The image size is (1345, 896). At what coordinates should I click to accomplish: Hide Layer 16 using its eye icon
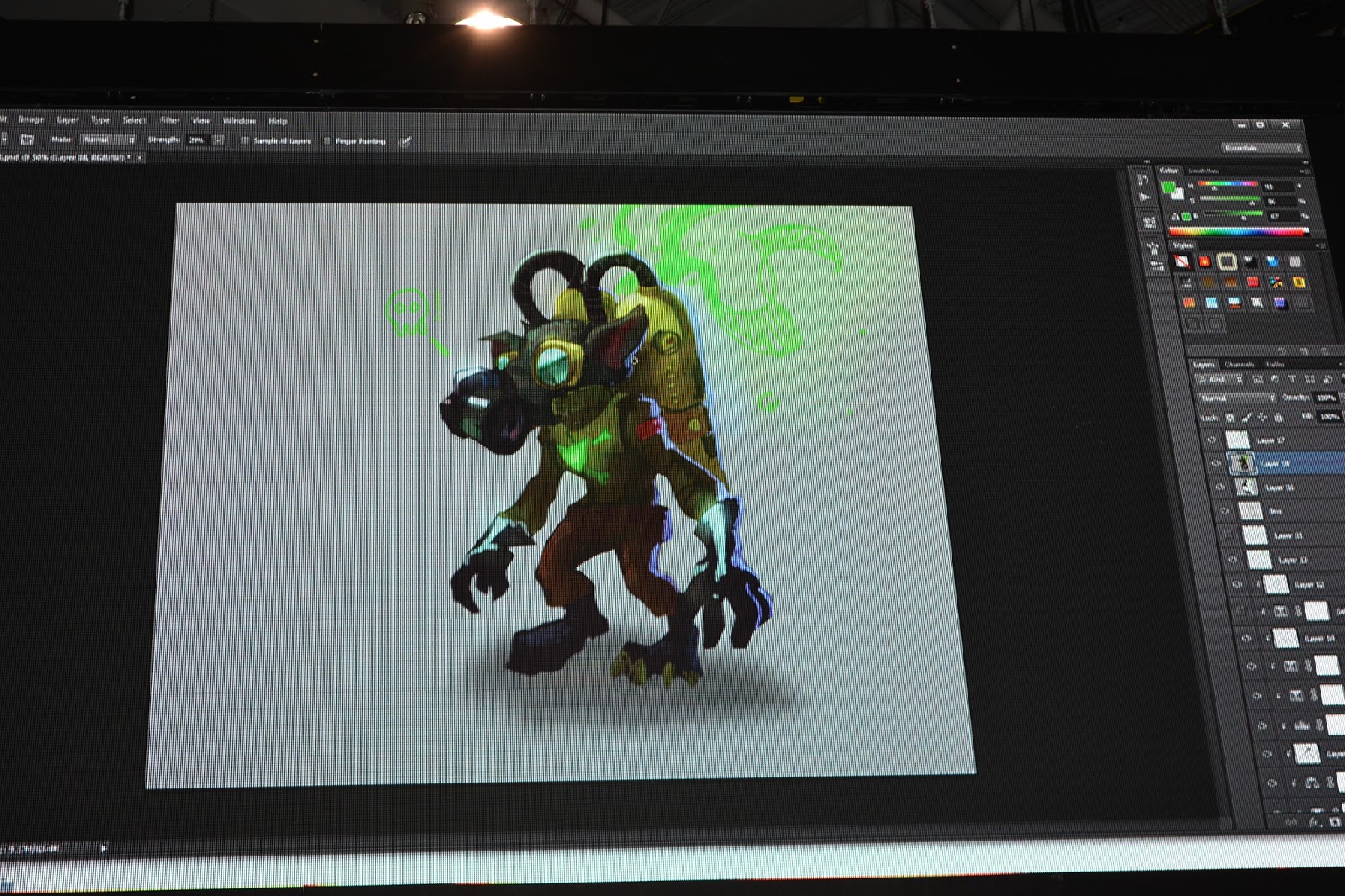click(x=1220, y=487)
